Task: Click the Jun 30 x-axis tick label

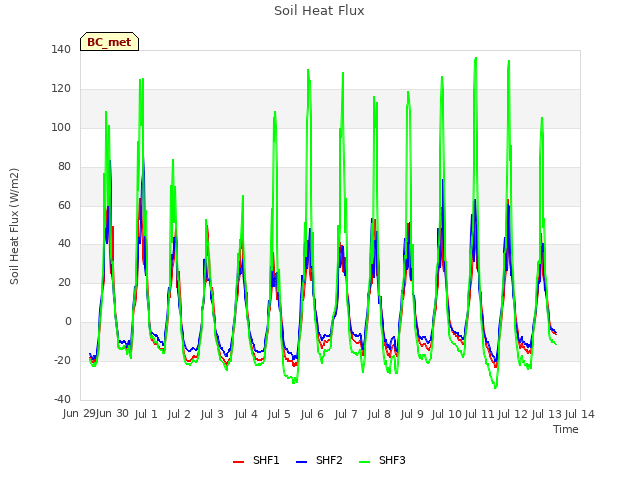Action: (x=112, y=413)
